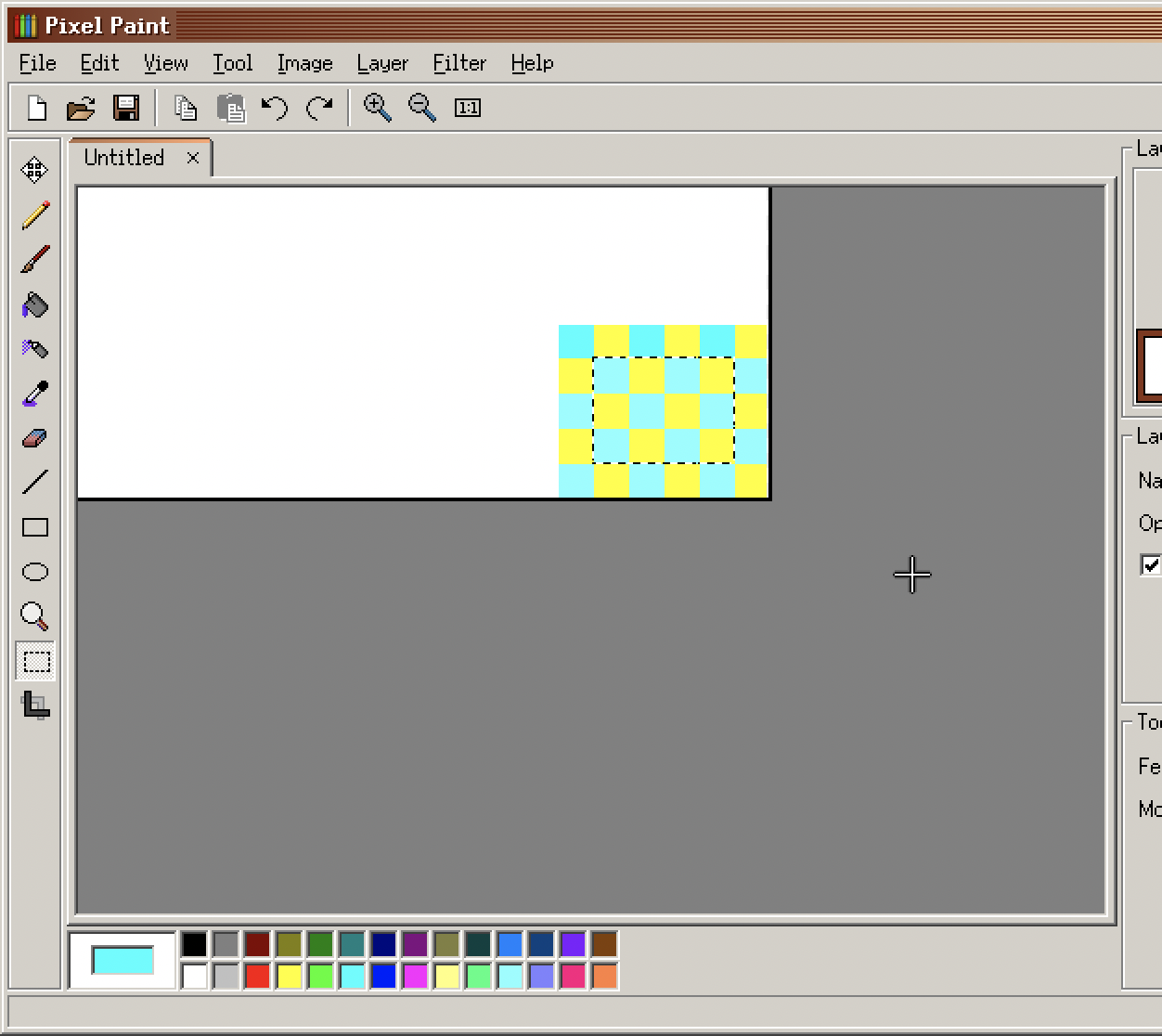The width and height of the screenshot is (1162, 1036).
Task: Select the Pencil tool
Action: pos(34,213)
